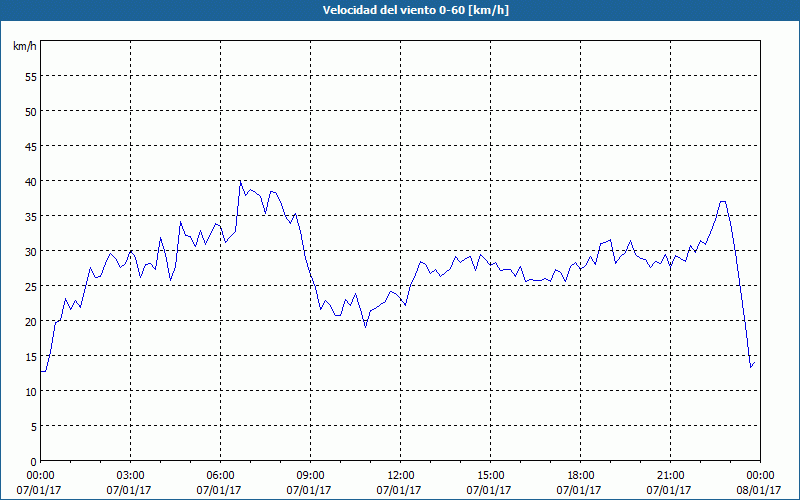This screenshot has height=500, width=800.
Task: Select the "35" value on the vertical axis
Action: tap(31, 216)
